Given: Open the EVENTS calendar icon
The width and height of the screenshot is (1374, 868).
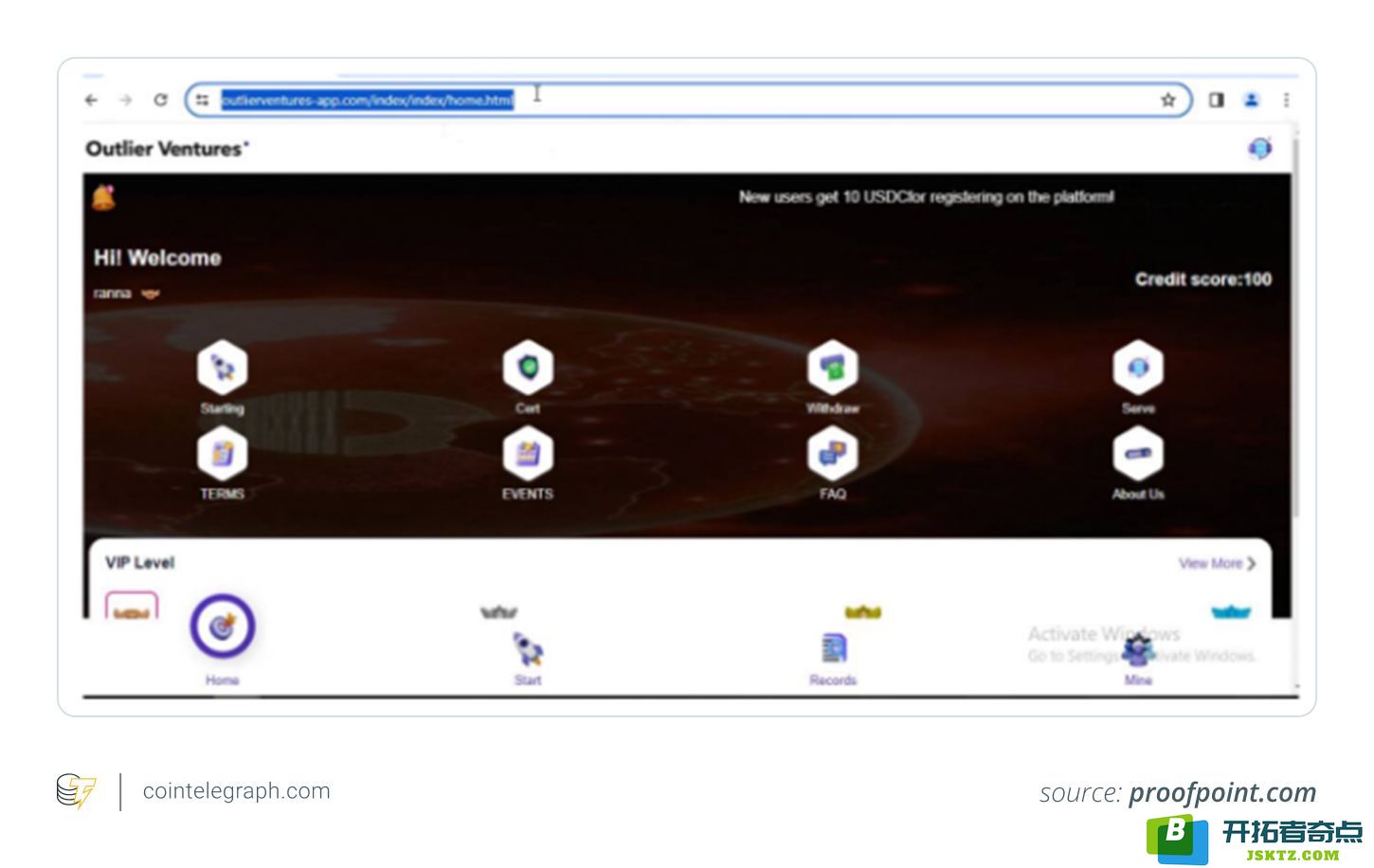Looking at the screenshot, I should point(528,453).
